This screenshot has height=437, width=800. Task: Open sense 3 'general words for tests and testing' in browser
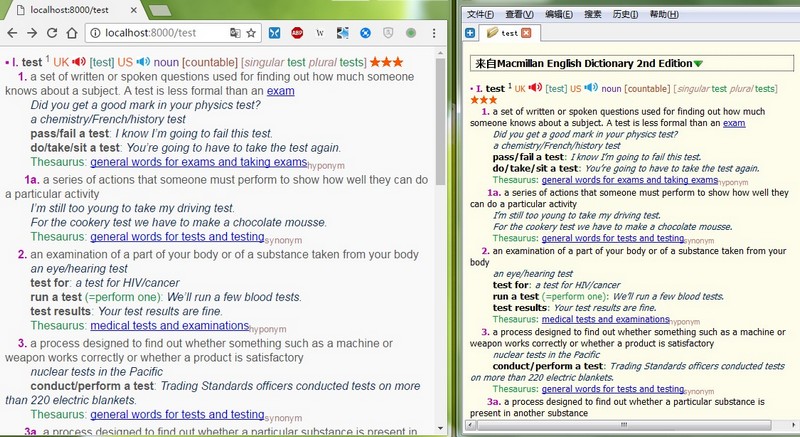(178, 415)
